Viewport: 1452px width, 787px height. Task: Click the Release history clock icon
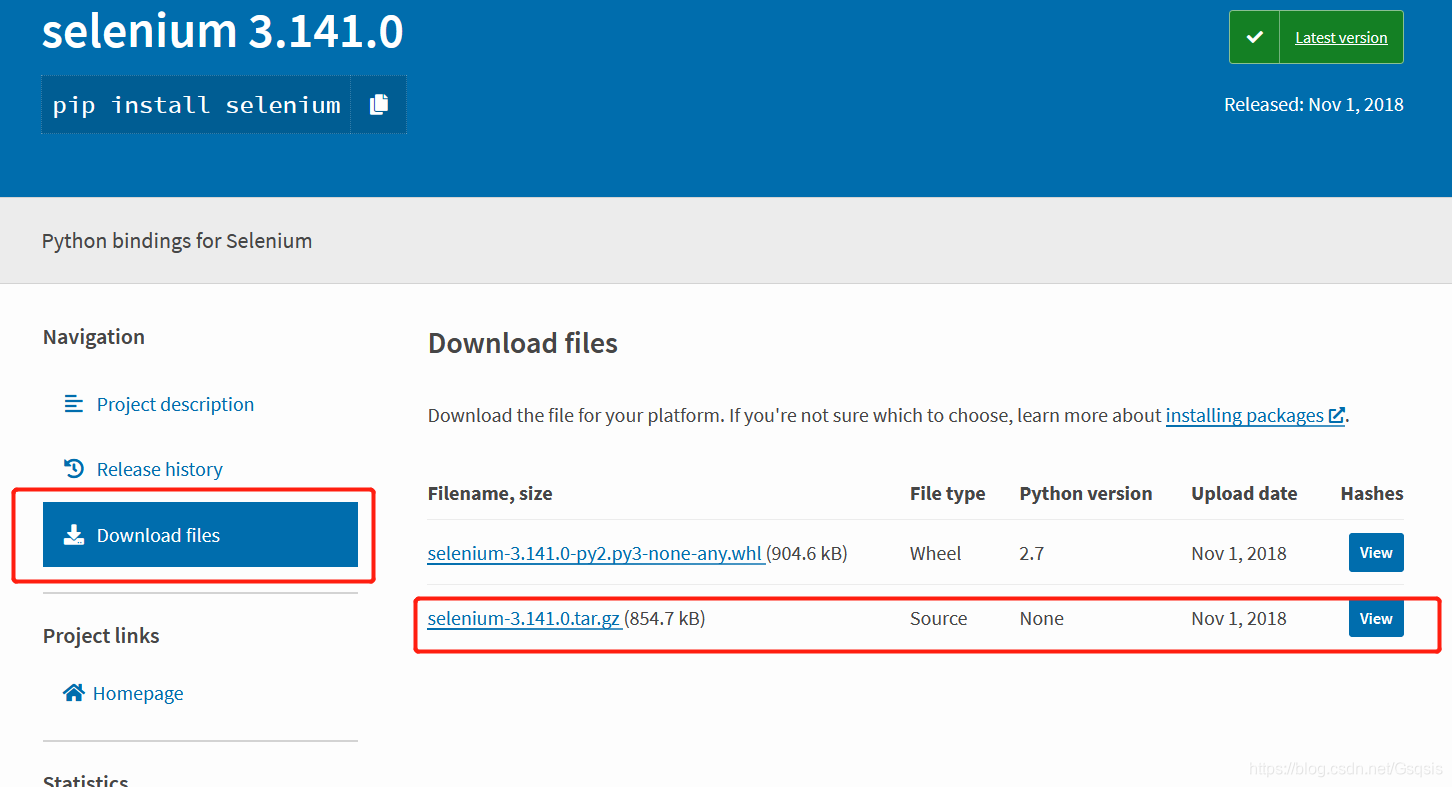tap(73, 467)
